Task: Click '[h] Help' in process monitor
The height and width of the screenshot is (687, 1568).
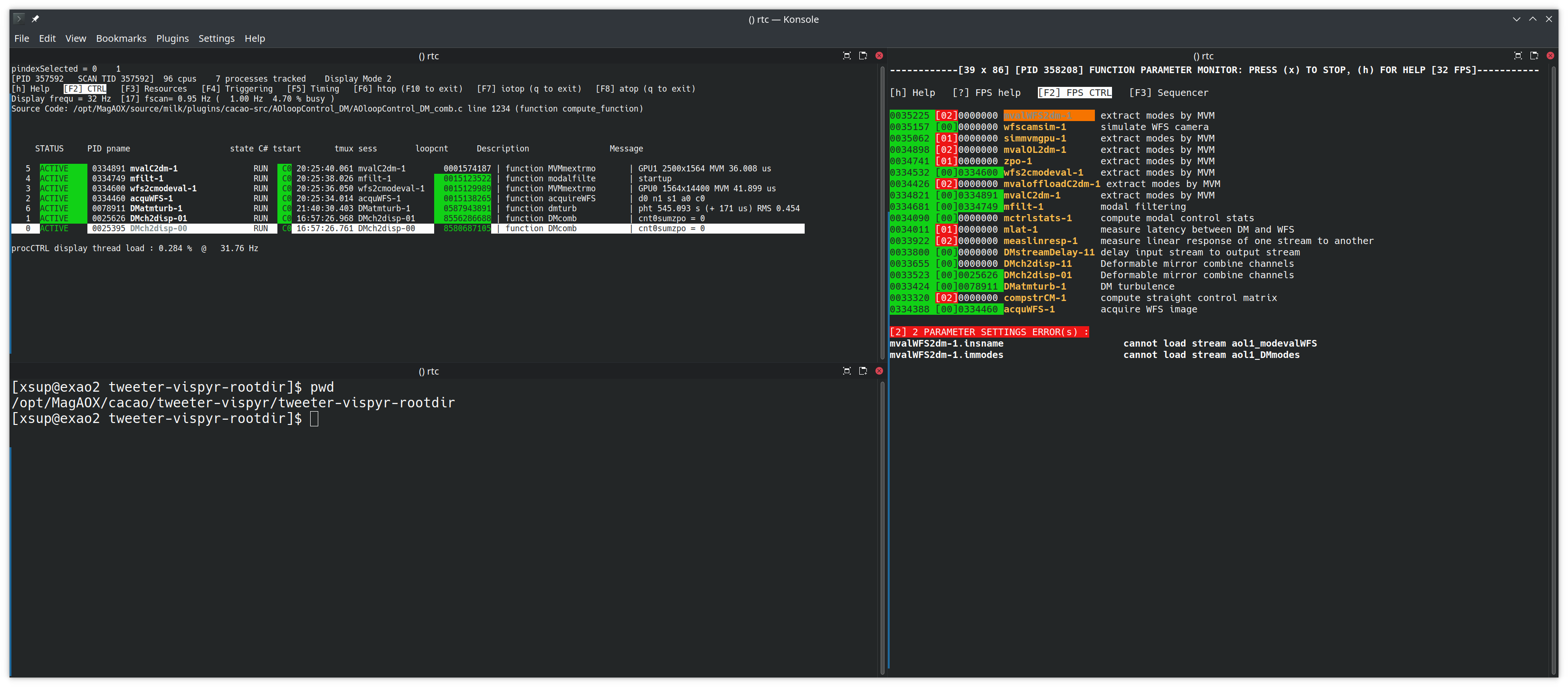Action: point(30,89)
